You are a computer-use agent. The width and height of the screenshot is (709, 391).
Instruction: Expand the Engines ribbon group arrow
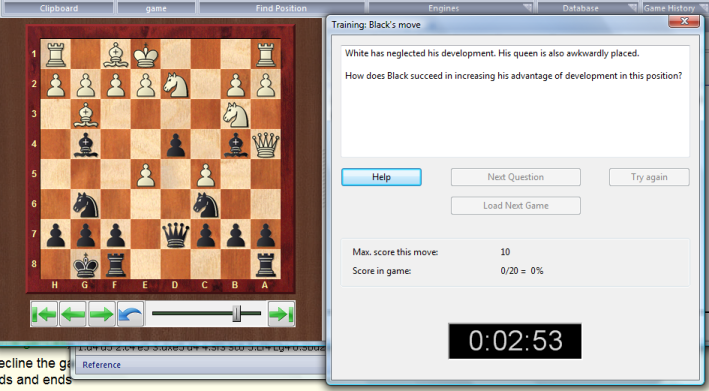point(527,8)
